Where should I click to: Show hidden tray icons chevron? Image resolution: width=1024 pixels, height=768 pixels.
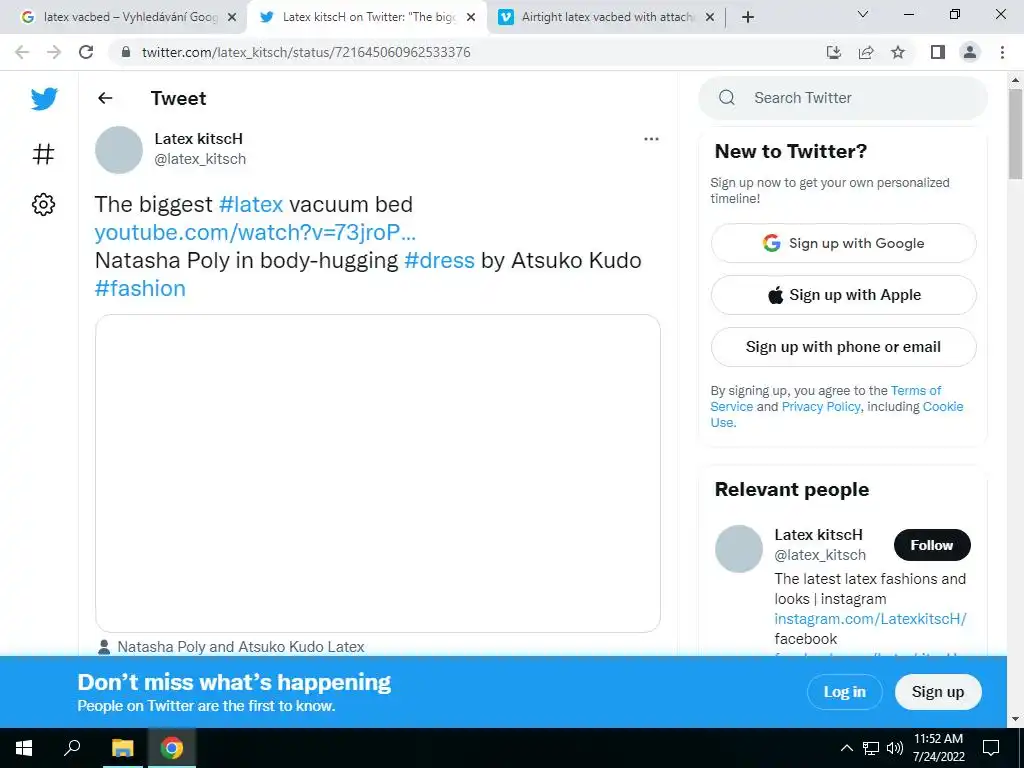click(x=846, y=748)
